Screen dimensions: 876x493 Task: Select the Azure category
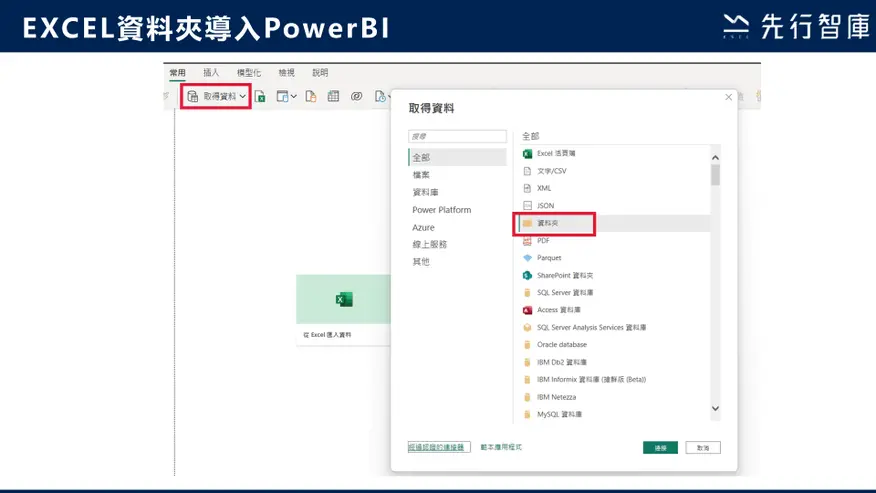(423, 227)
